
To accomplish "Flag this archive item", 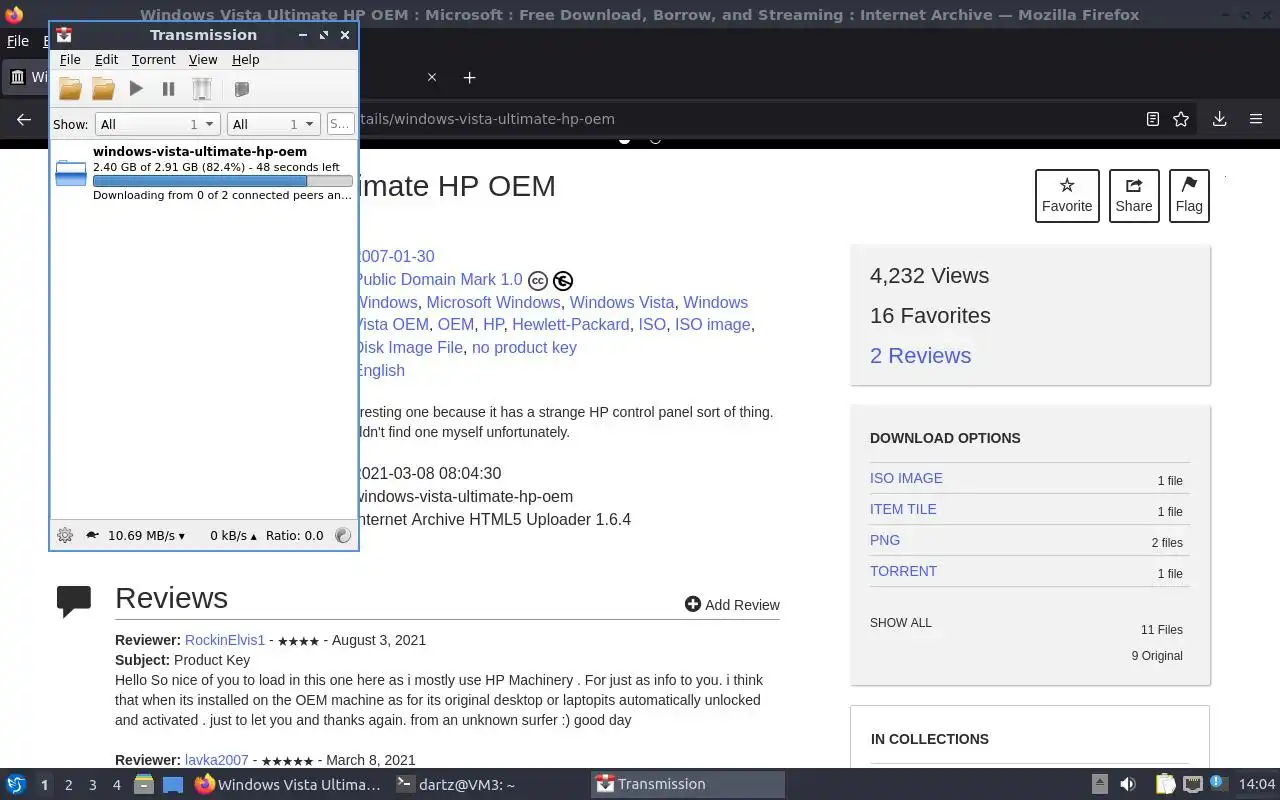I will pos(1189,196).
